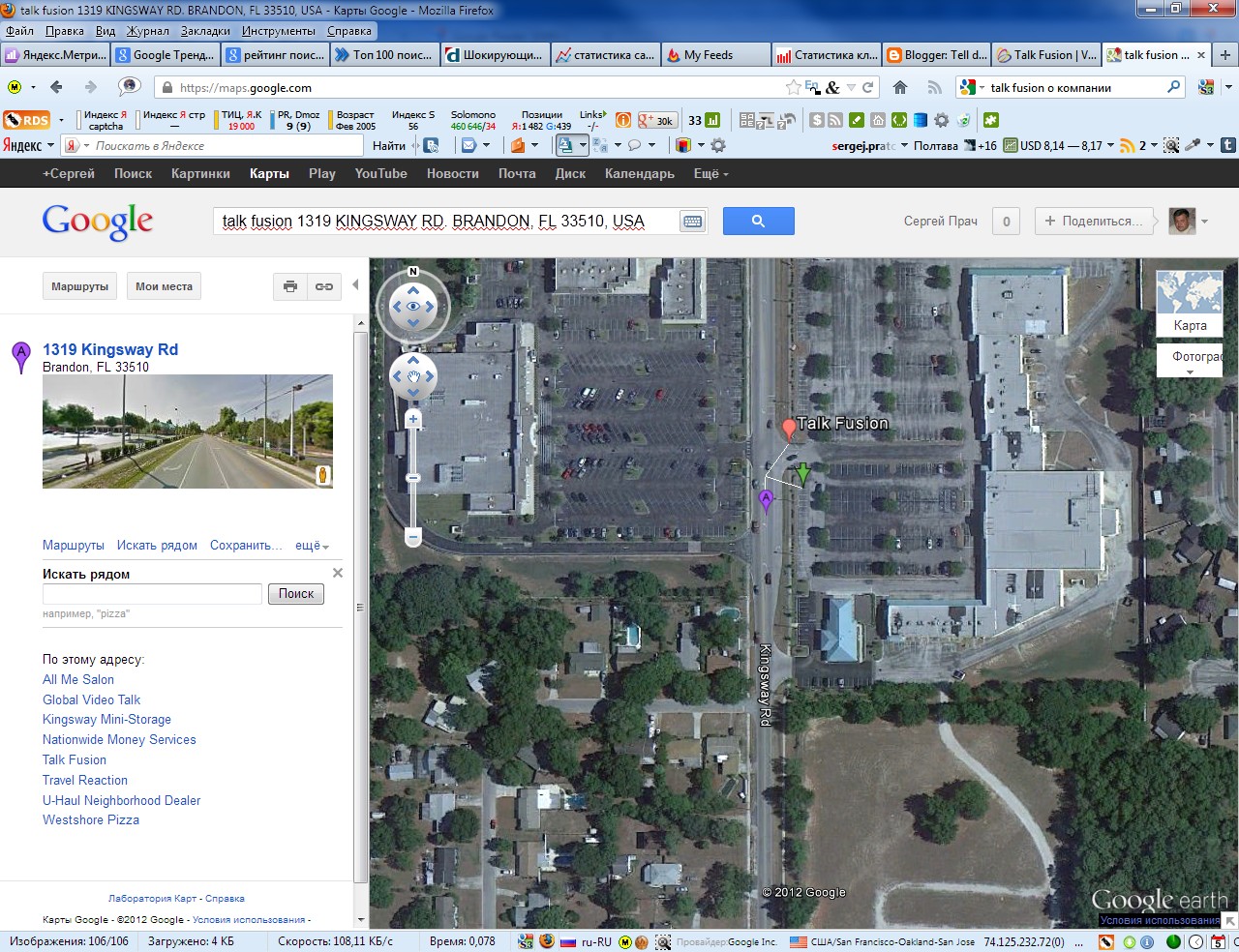The width and height of the screenshot is (1239, 952).
Task: Click the link chain icon beside print
Action: (324, 286)
